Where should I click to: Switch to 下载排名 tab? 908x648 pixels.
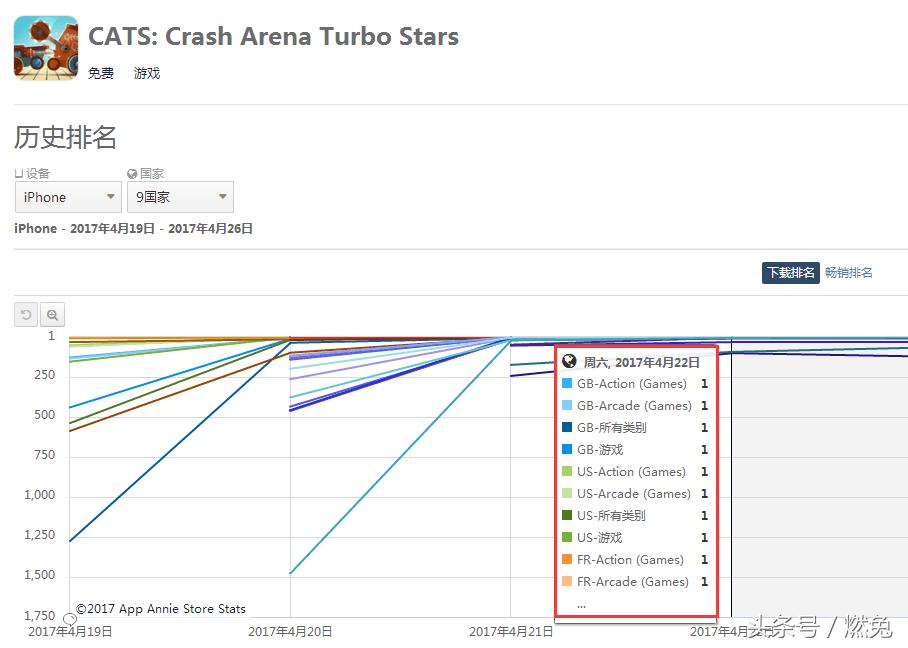790,273
